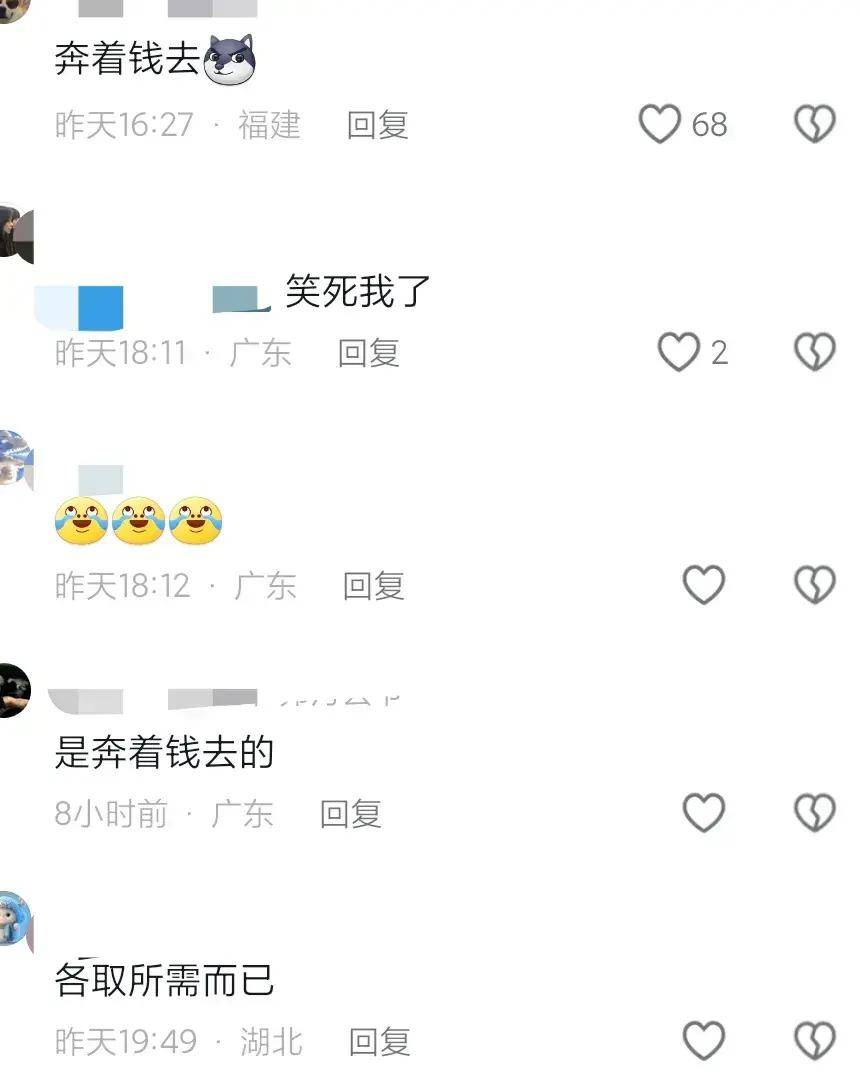
Task: Open dark avatar of 是奔着钱去的 commenter
Action: pos(14,690)
